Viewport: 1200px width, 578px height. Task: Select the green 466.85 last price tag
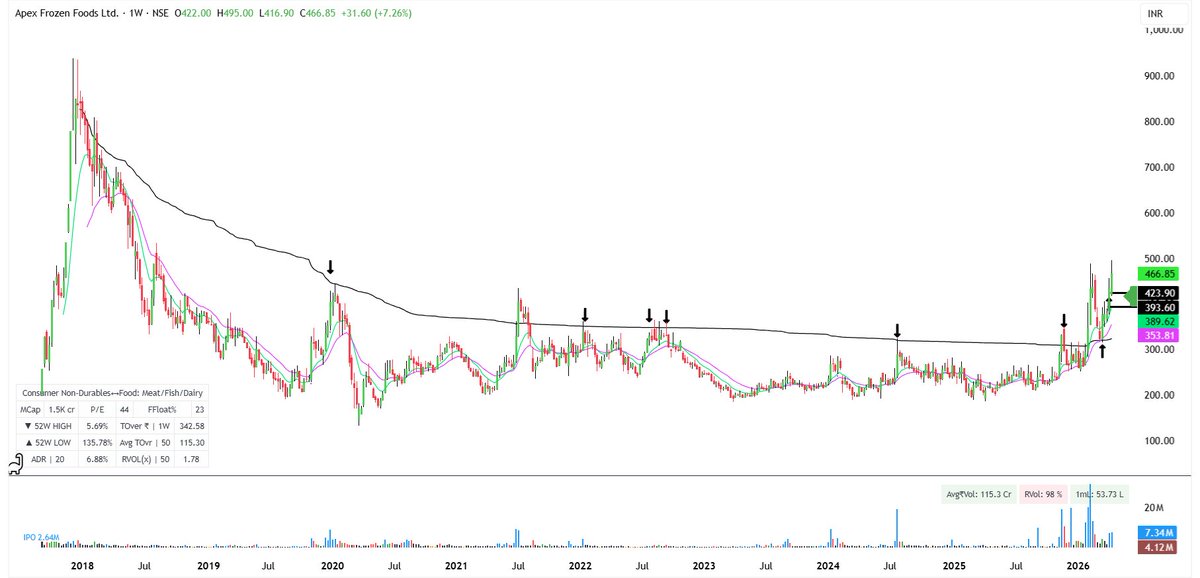click(1159, 273)
